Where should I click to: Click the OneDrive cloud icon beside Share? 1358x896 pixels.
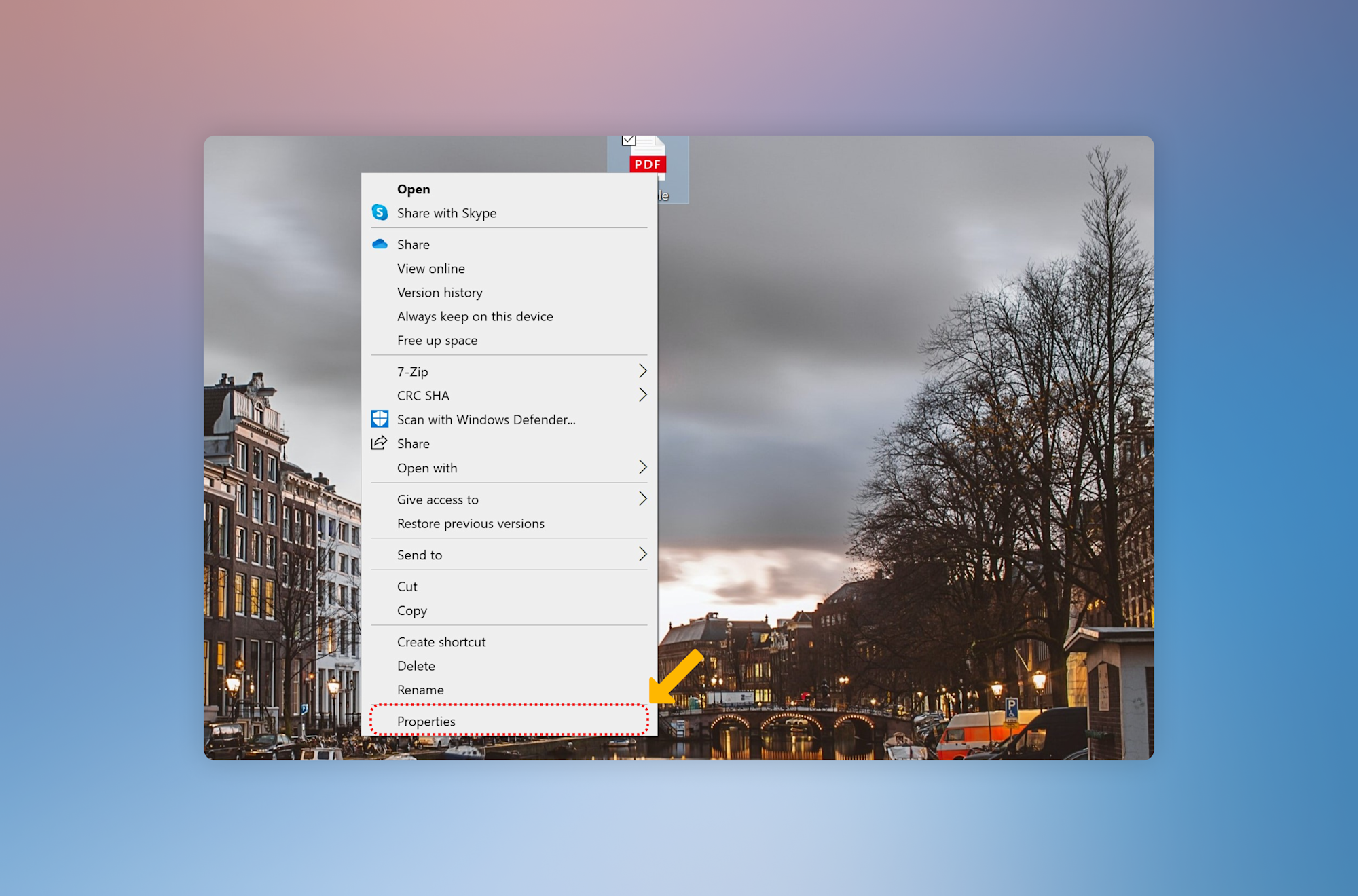click(x=380, y=244)
